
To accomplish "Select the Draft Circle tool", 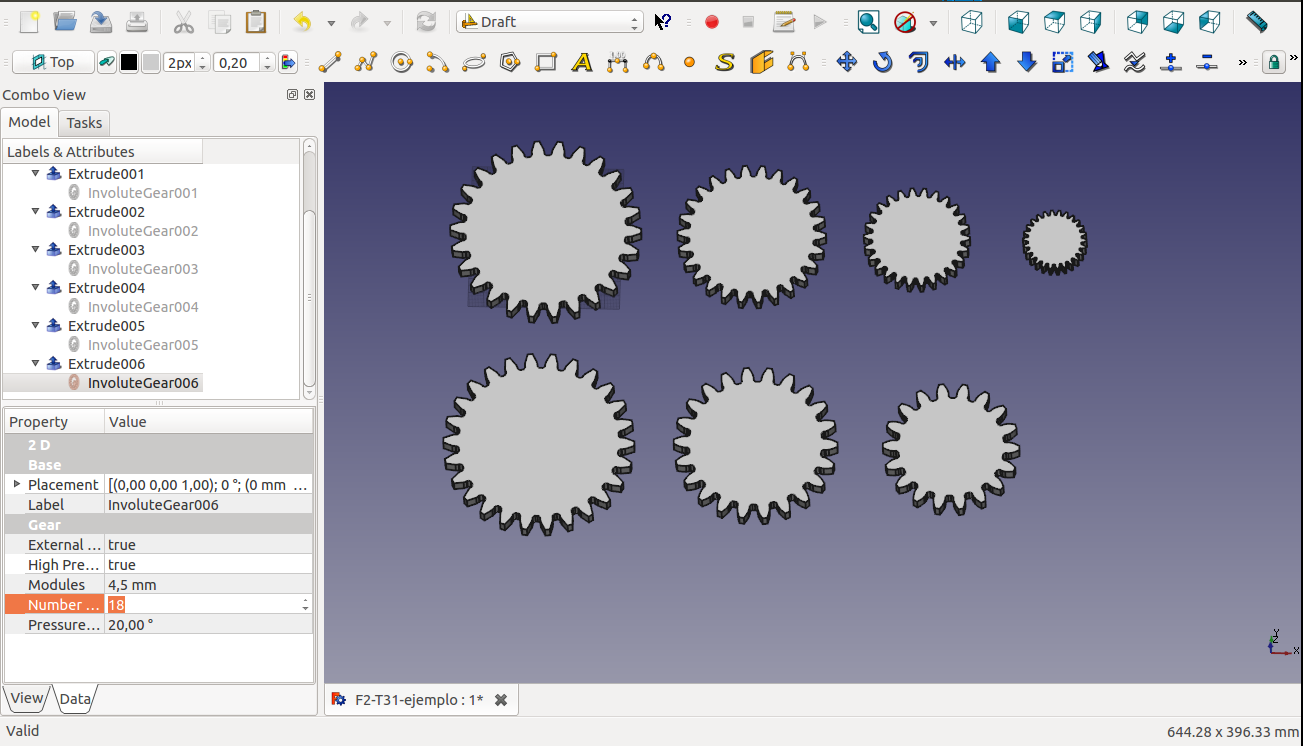I will (x=402, y=63).
